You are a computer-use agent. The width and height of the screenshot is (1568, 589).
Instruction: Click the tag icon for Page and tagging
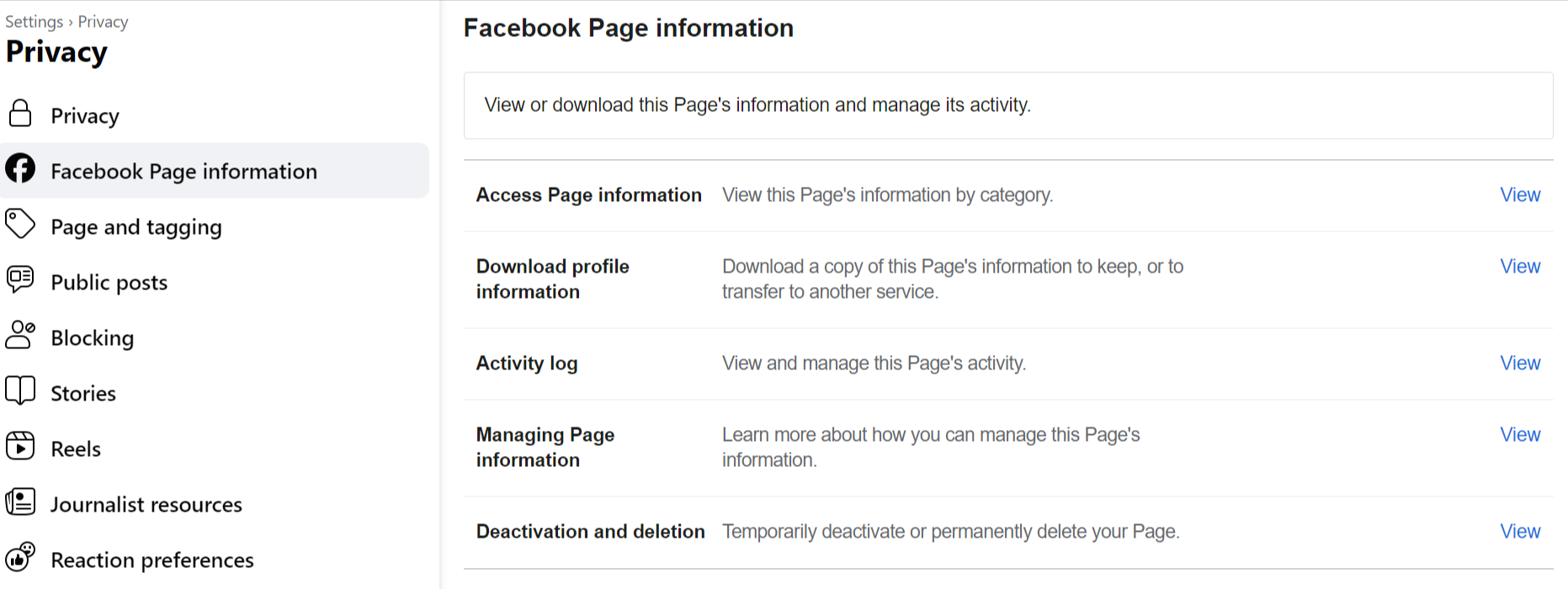point(20,225)
